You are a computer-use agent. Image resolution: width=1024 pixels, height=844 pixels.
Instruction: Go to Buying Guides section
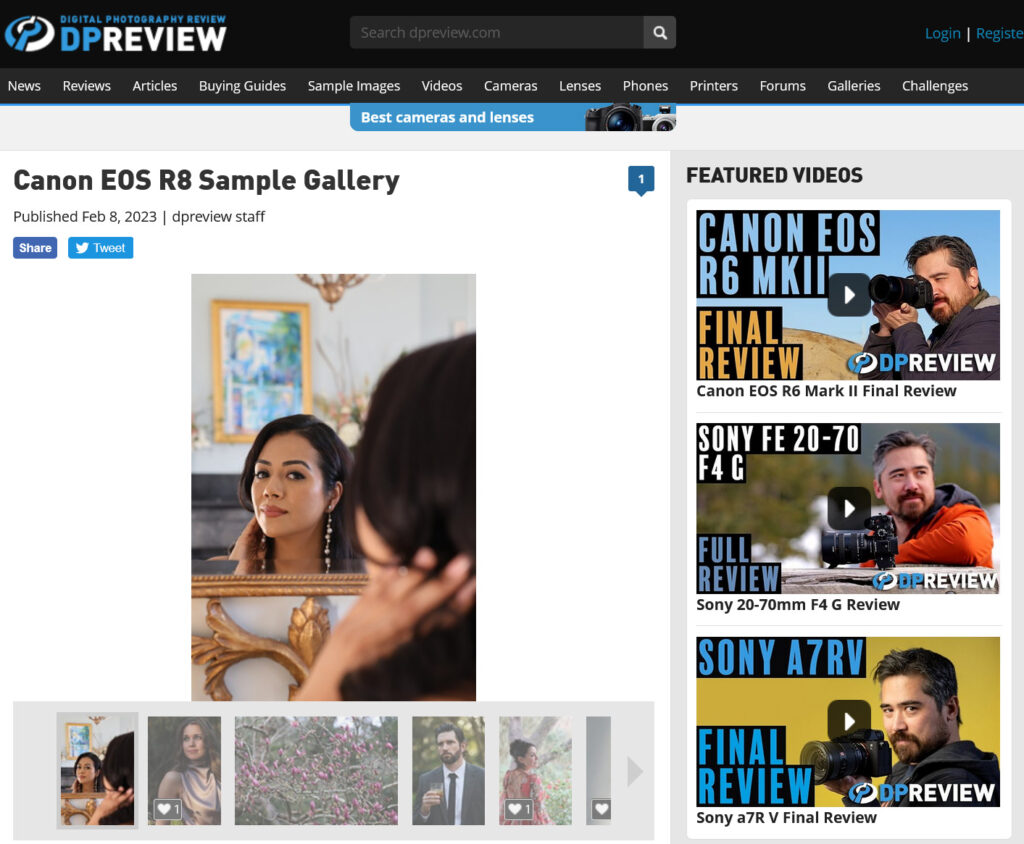[242, 86]
